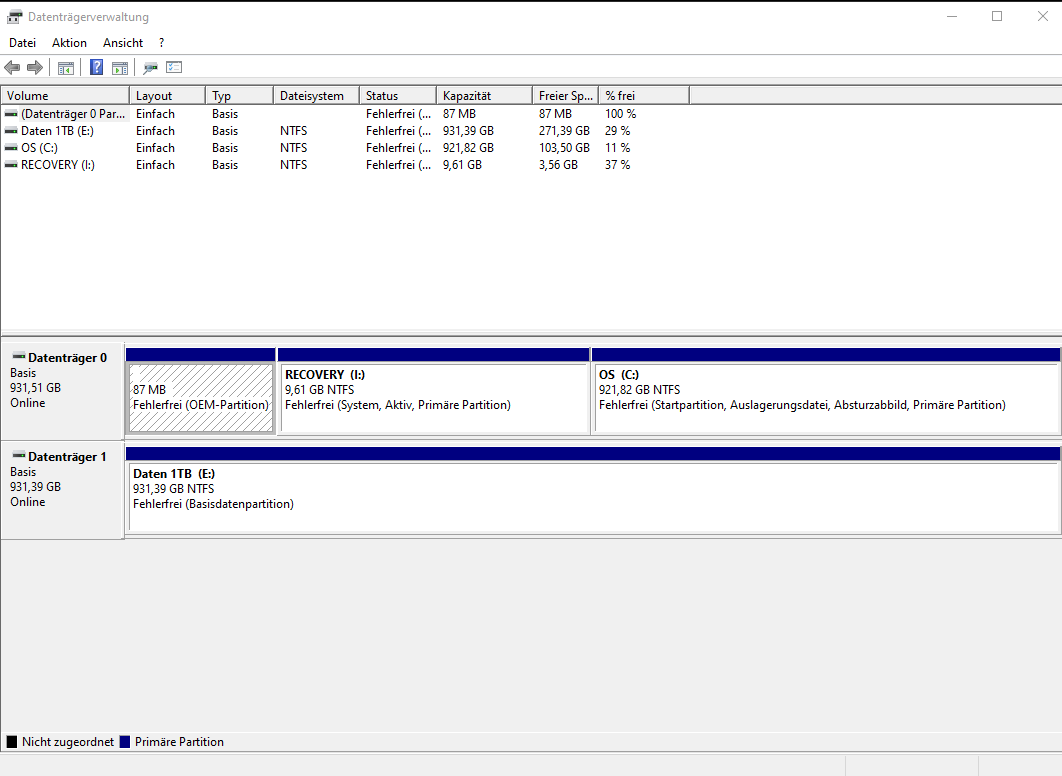Click the 271,39 GB free space cell
The image size is (1062, 776).
click(564, 131)
